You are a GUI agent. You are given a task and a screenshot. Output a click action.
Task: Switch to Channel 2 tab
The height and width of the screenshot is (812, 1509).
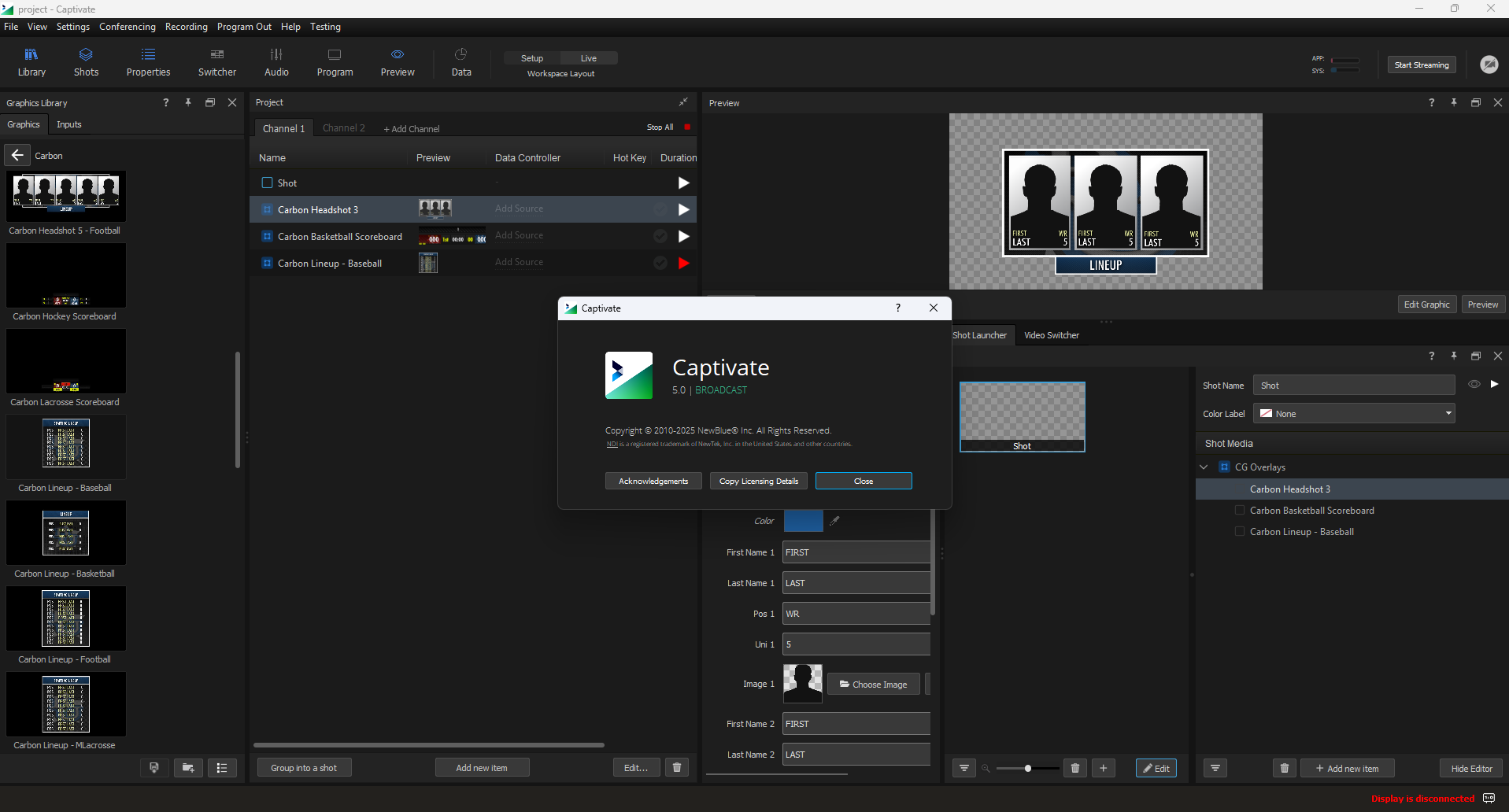point(344,127)
